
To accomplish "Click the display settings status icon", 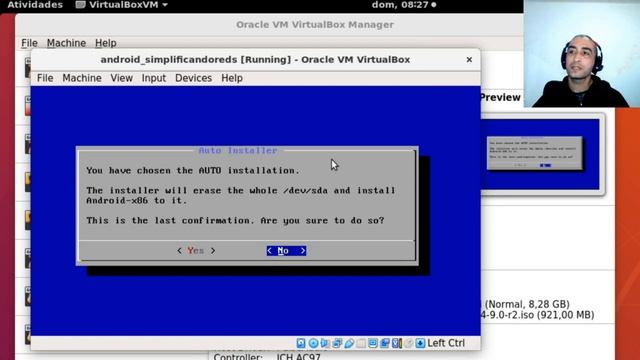I will [373, 343].
